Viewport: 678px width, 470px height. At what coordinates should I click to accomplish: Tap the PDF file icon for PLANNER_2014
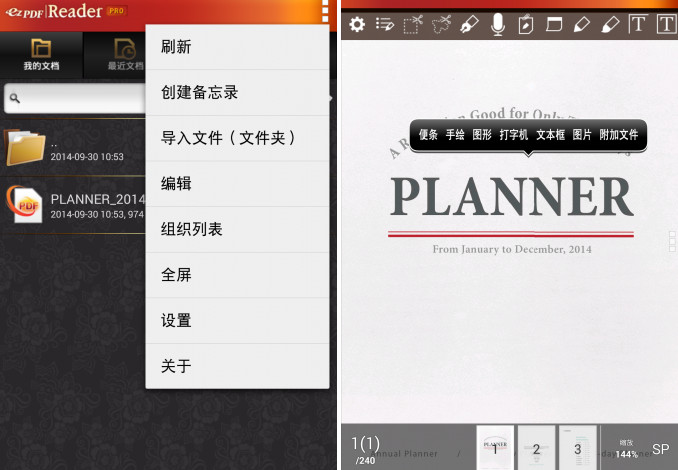coord(24,204)
